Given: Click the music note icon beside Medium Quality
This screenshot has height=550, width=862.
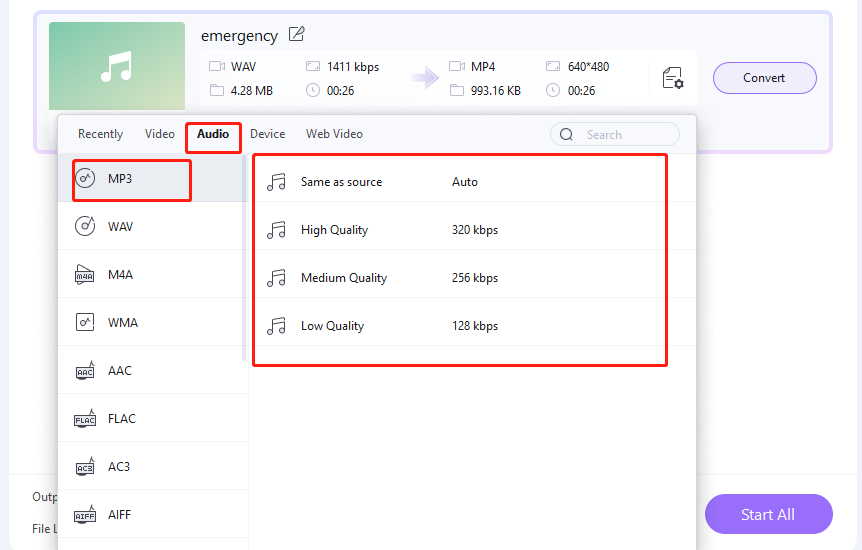Looking at the screenshot, I should (277, 277).
